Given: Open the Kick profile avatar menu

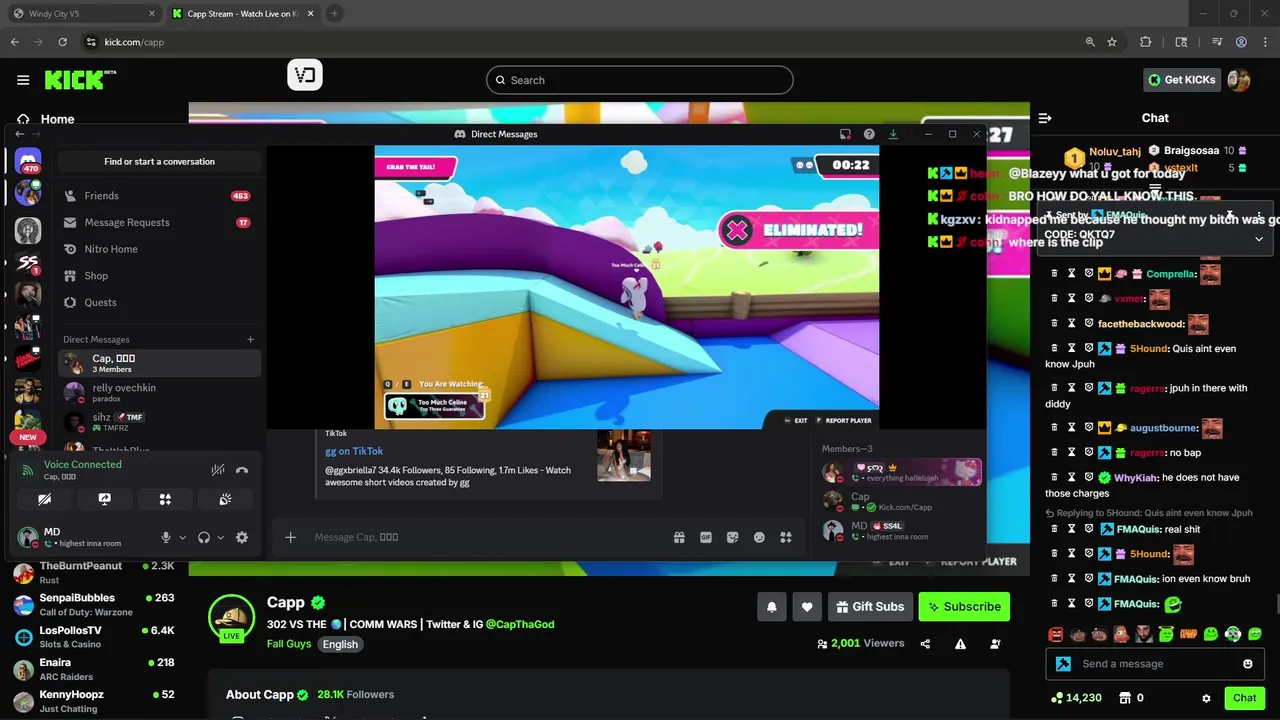Looking at the screenshot, I should 1239,80.
